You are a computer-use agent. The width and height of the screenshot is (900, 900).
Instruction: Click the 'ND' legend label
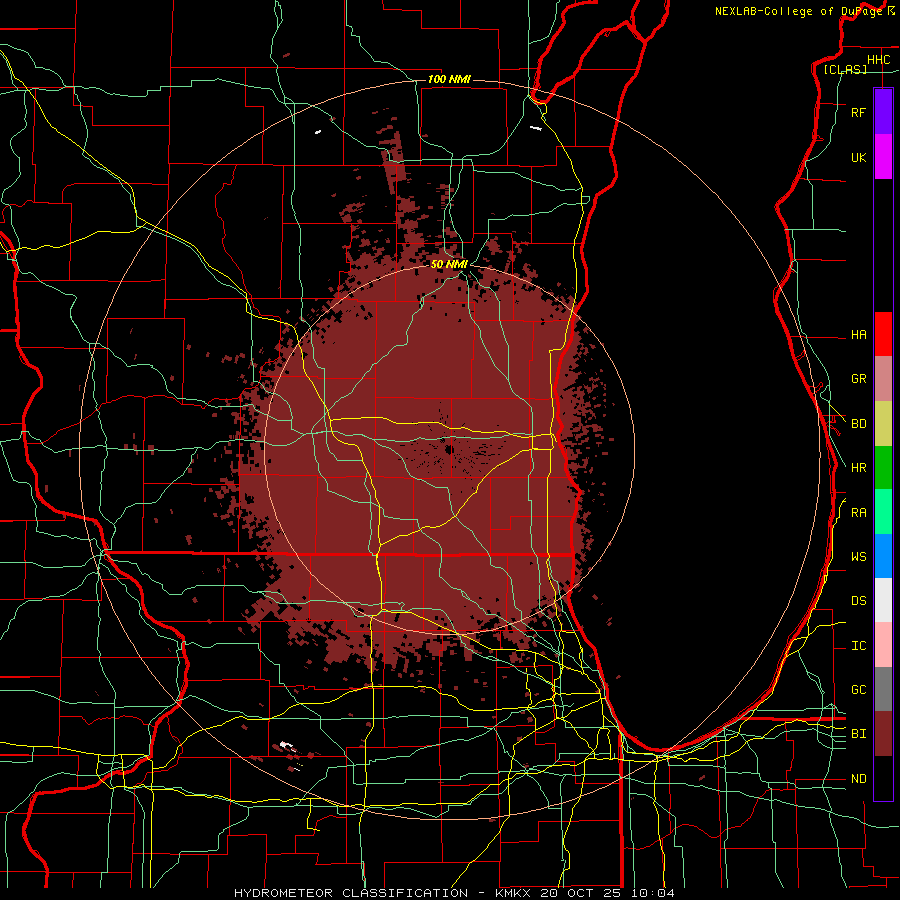(x=858, y=779)
